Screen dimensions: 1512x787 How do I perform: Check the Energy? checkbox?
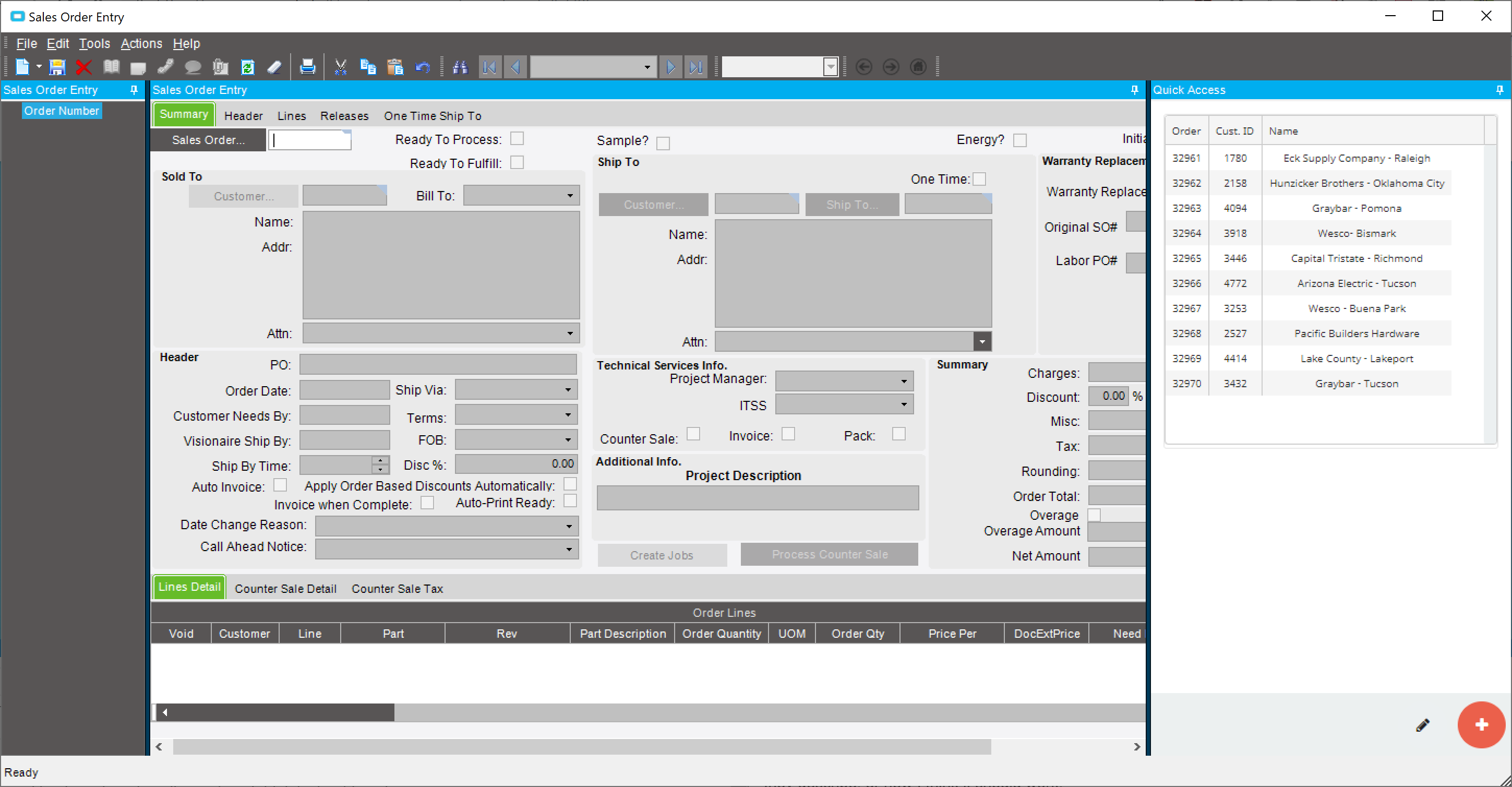(x=1020, y=140)
